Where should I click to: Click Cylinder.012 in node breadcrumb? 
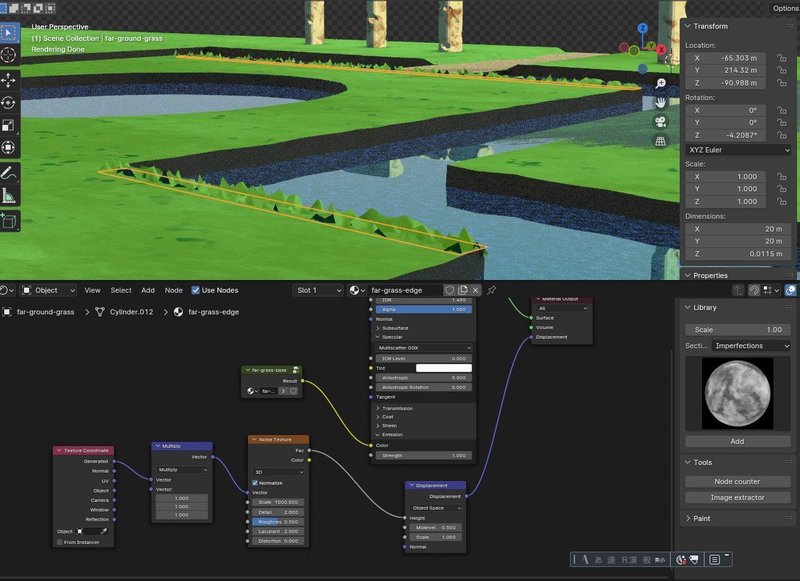point(131,312)
